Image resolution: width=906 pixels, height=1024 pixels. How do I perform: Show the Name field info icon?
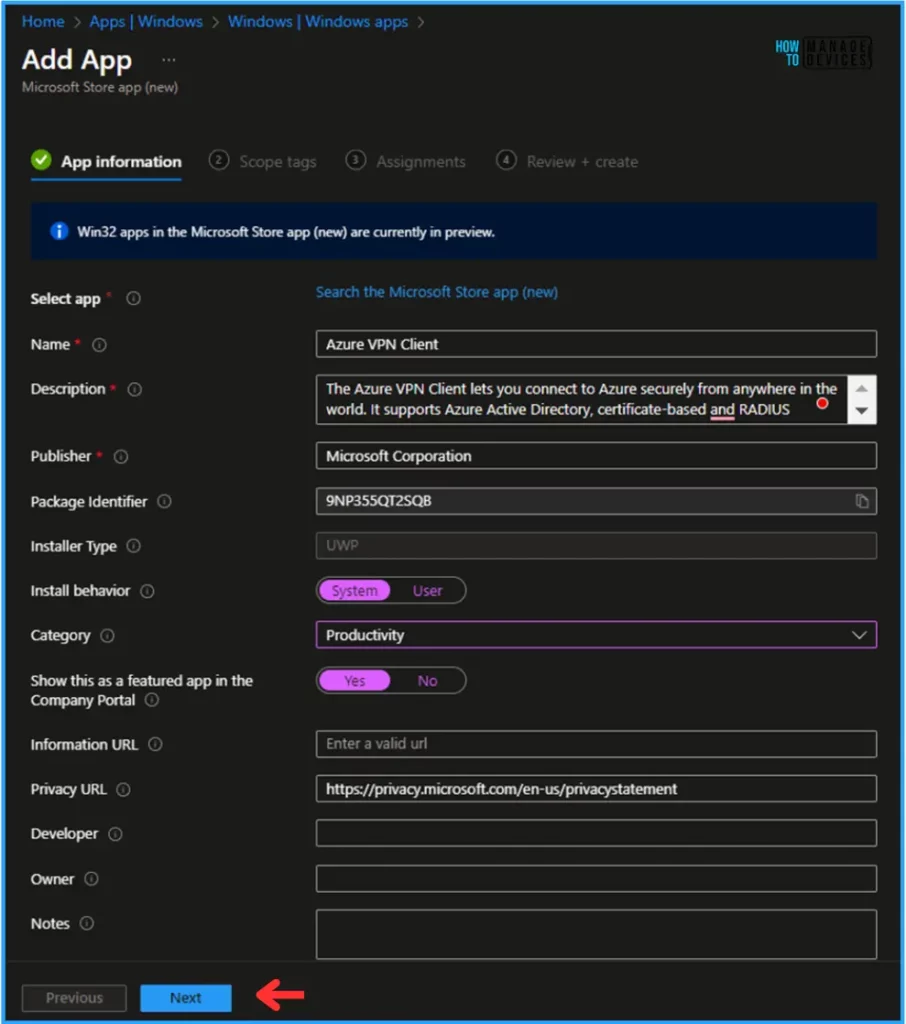(x=99, y=345)
